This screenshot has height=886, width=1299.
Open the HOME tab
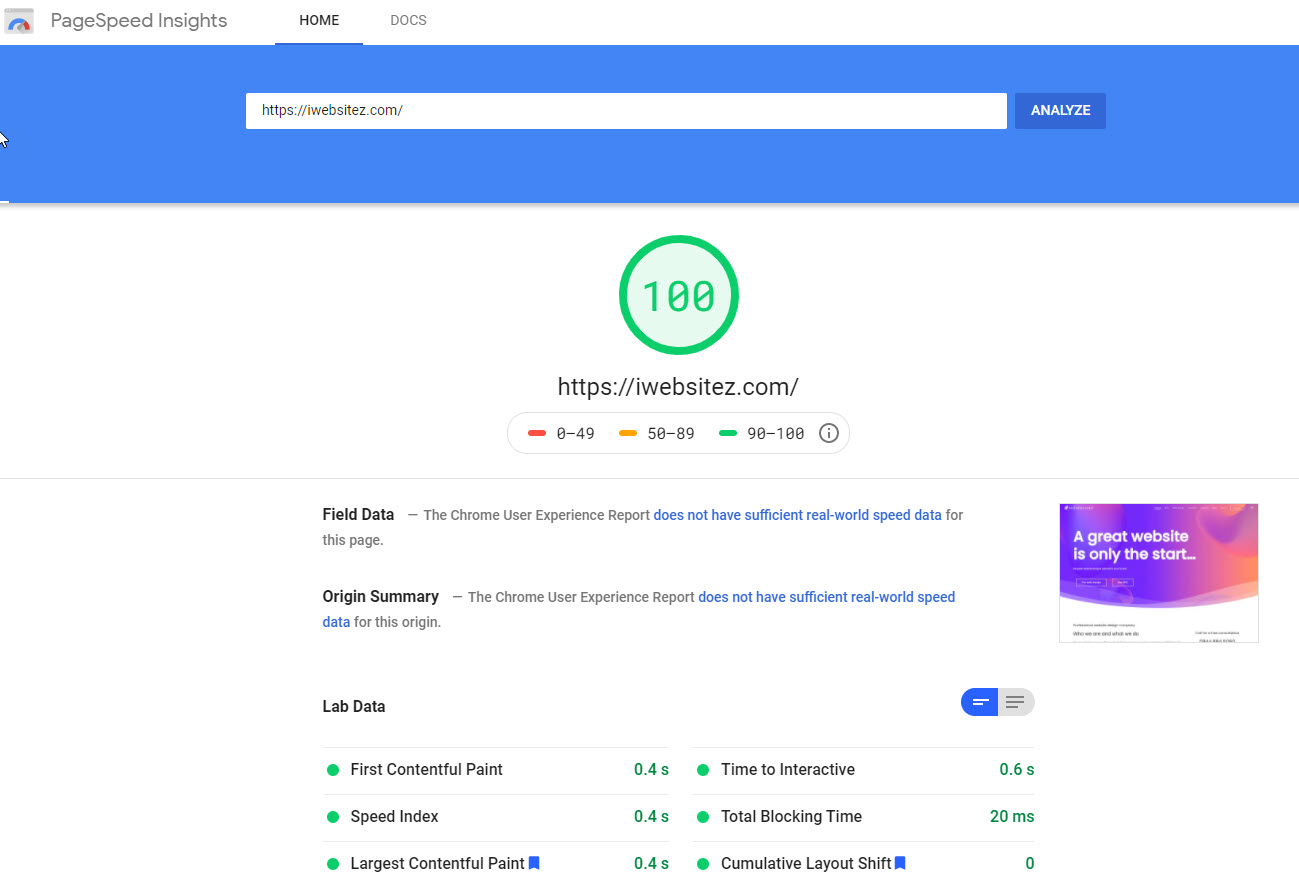pos(319,21)
